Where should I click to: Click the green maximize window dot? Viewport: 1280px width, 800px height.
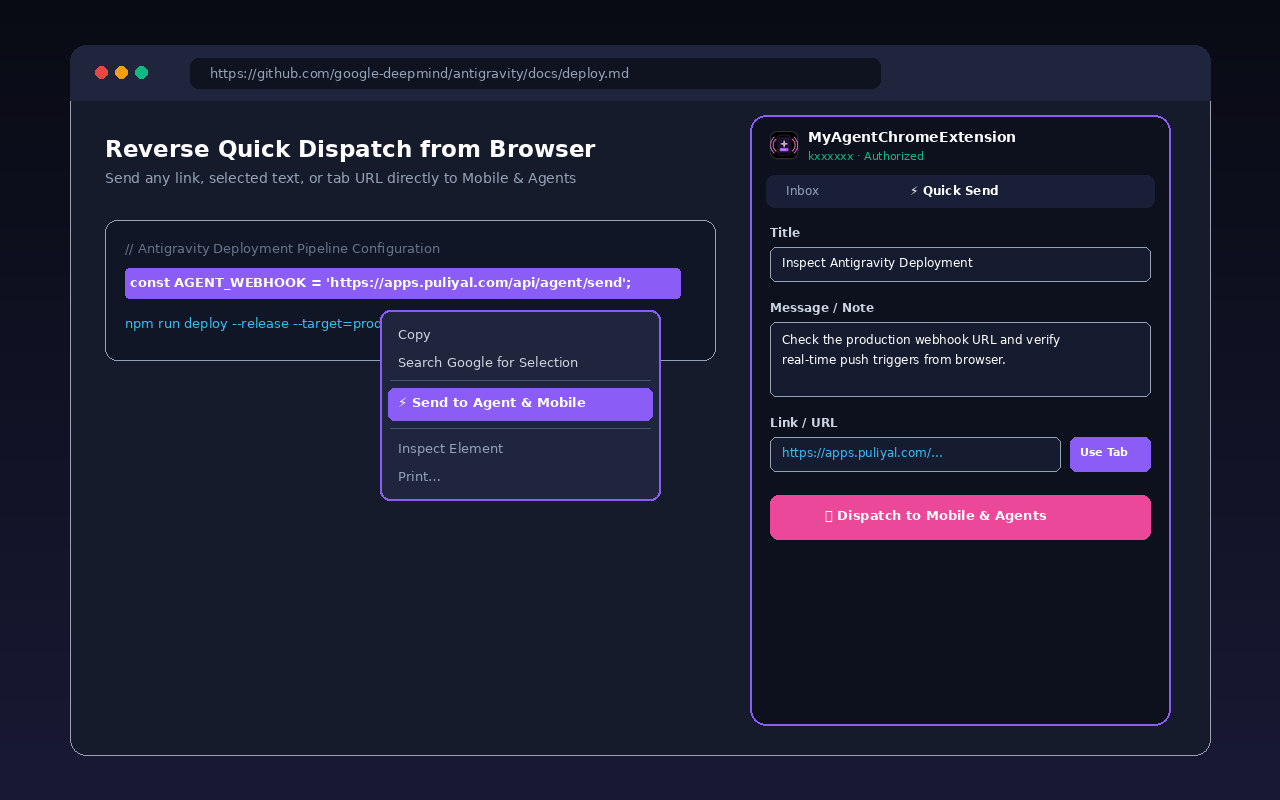(141, 72)
